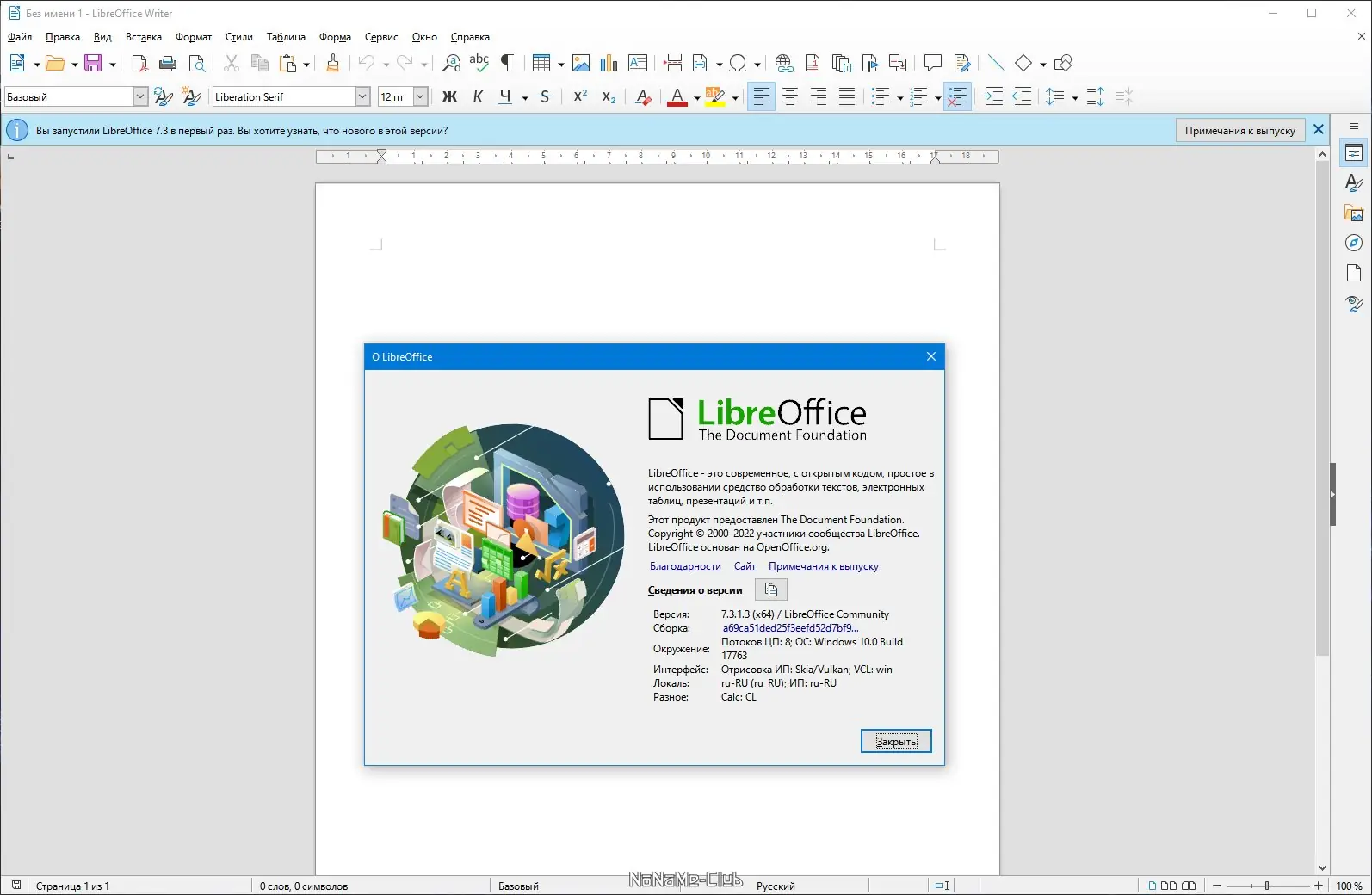Screen dimensions: 1372x895
Task: Open the Navigator sidebar deck
Action: coord(1354,243)
